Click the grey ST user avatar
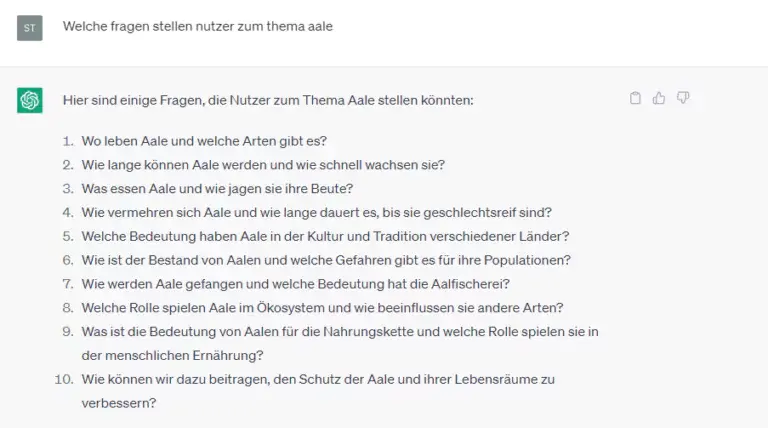Viewport: 768px width, 428px height. (30, 27)
